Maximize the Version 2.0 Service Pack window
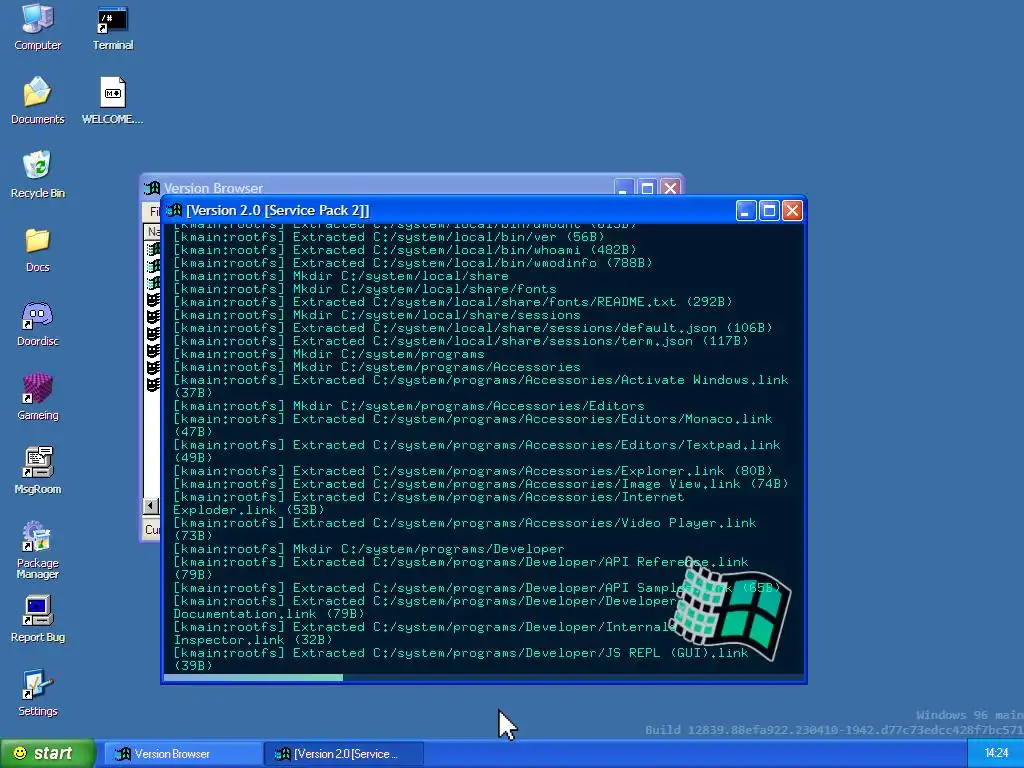 pyautogui.click(x=769, y=210)
